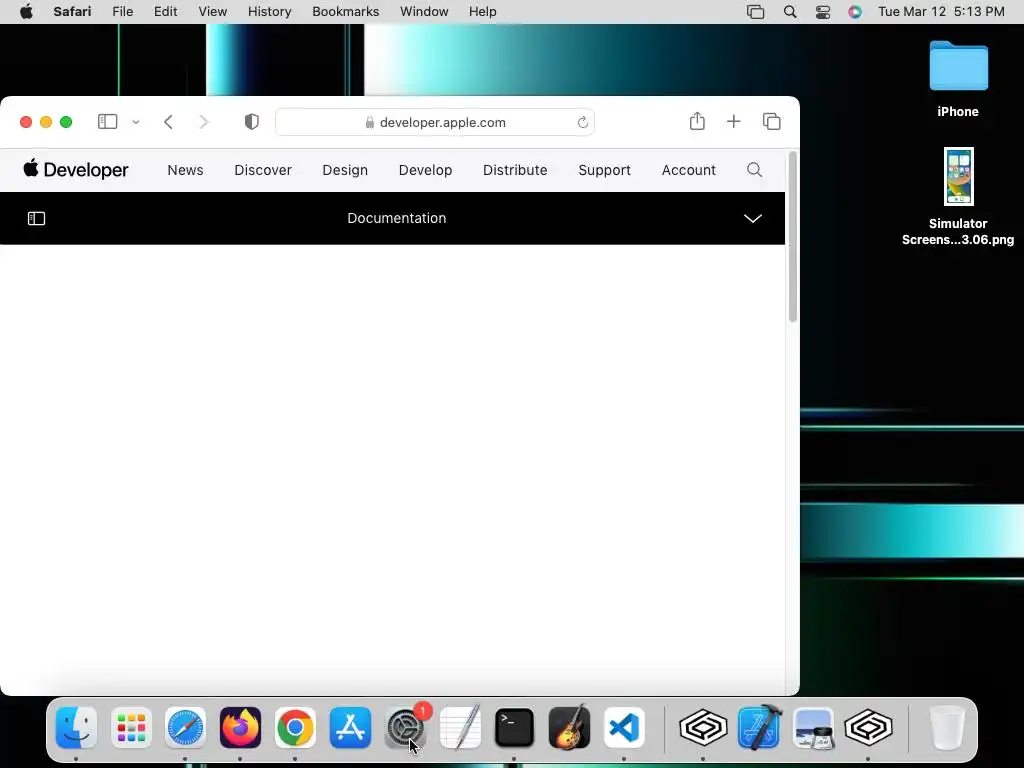Viewport: 1024px width, 768px height.
Task: Open Firefox from the Dock
Action: (x=240, y=728)
